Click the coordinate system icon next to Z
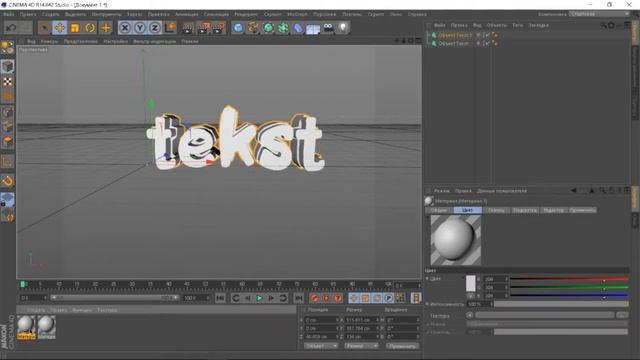The width and height of the screenshot is (640, 360). pos(170,28)
